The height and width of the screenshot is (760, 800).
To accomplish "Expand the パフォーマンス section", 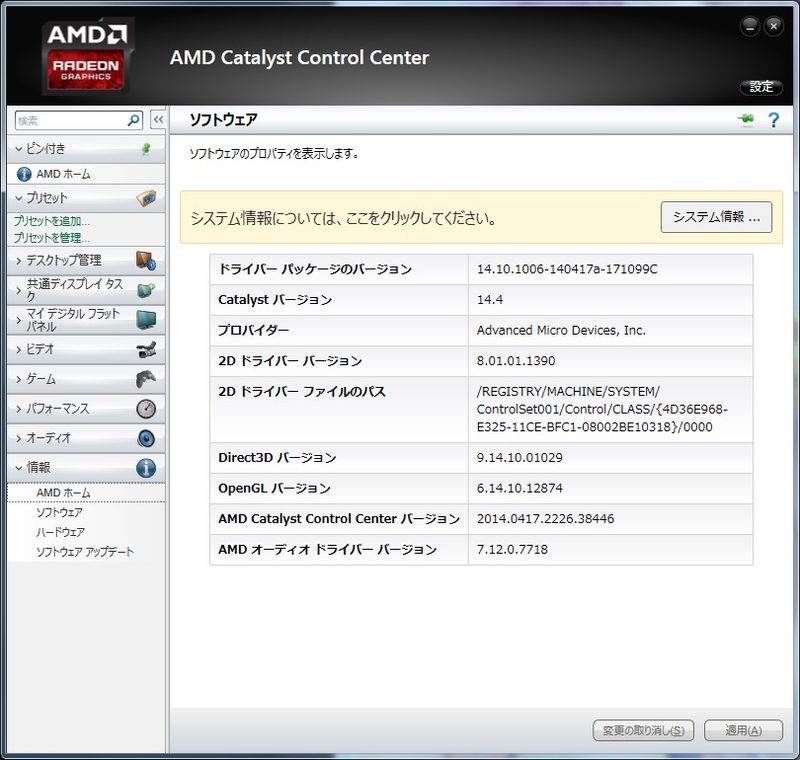I will pos(19,409).
